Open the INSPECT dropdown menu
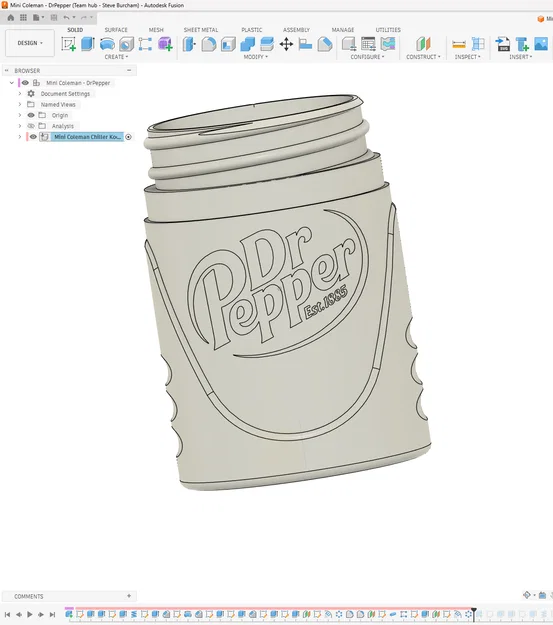Screen dimensions: 553x625 point(468,57)
